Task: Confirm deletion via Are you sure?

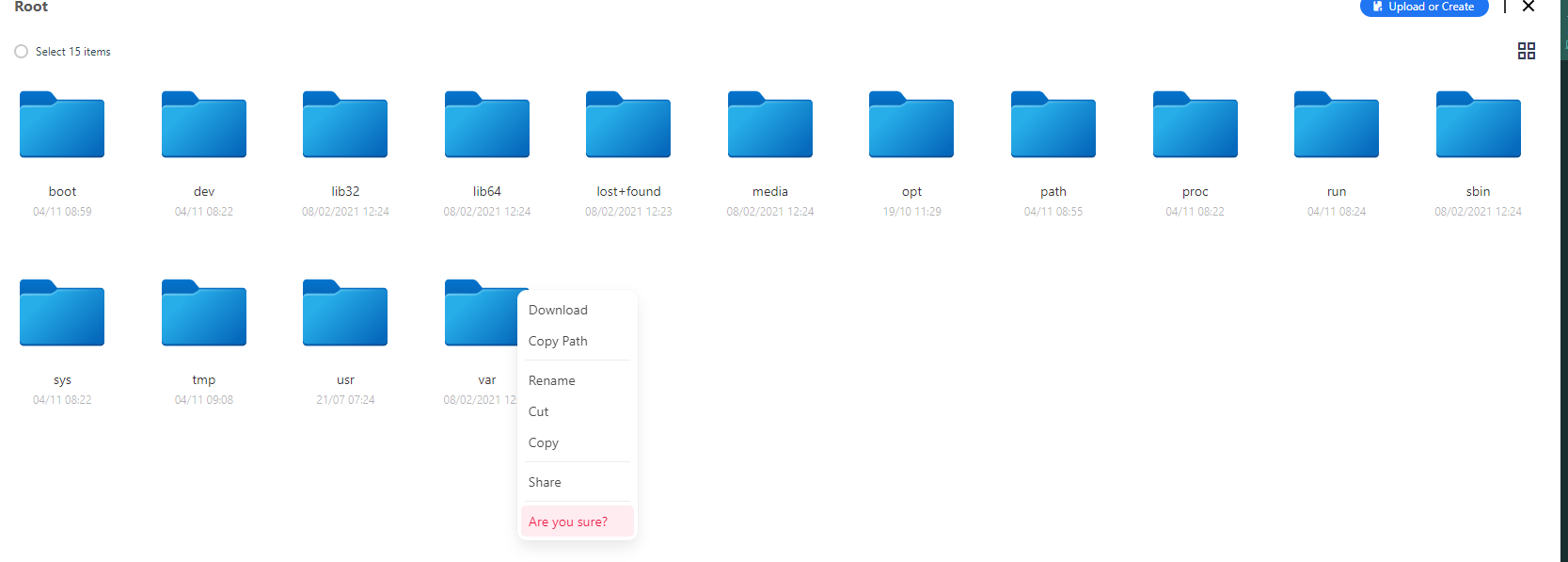Action: (578, 522)
